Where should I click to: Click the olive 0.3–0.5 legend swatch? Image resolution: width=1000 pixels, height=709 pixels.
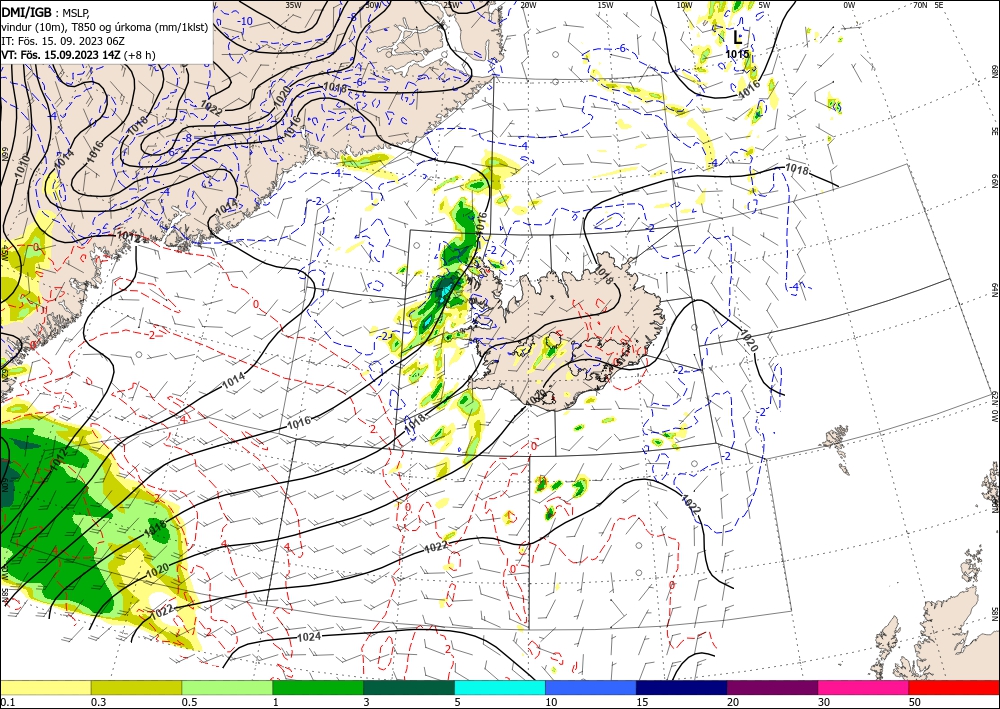[x=136, y=687]
